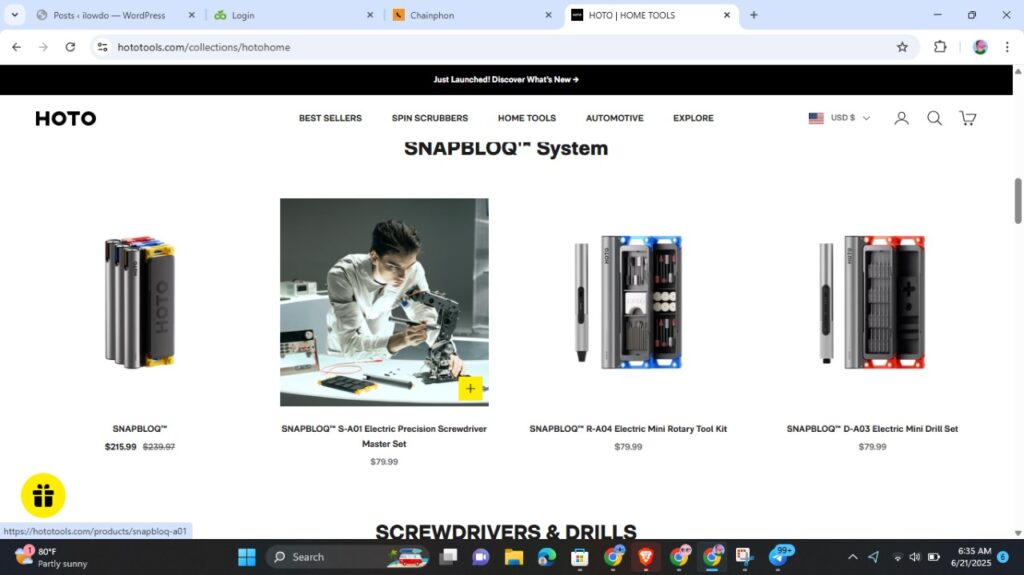
Task: Open the S-A01 Electric Precision Screwdriver Master Set link
Action: 384,436
